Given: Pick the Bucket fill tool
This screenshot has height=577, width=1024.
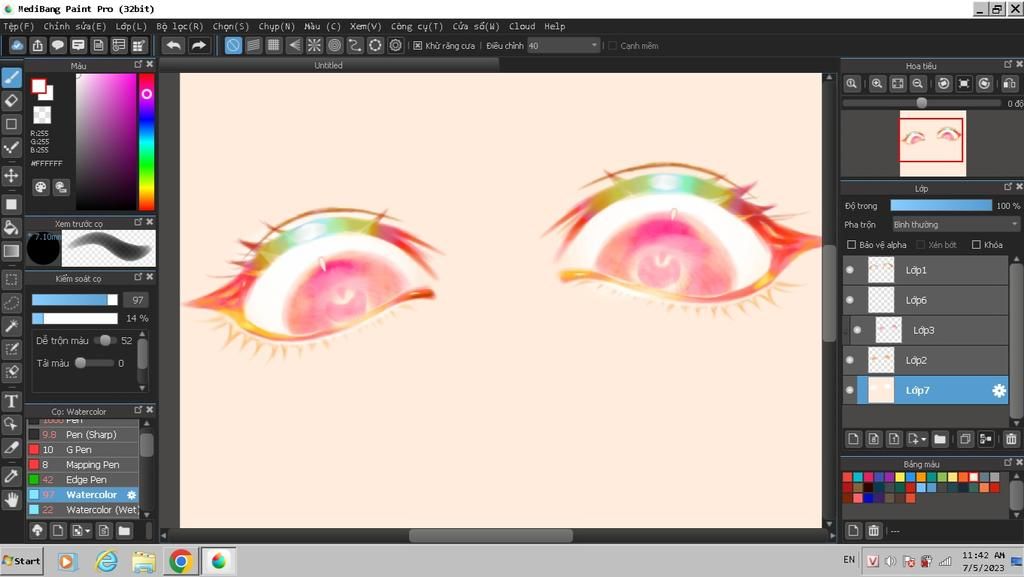Looking at the screenshot, I should (12, 227).
